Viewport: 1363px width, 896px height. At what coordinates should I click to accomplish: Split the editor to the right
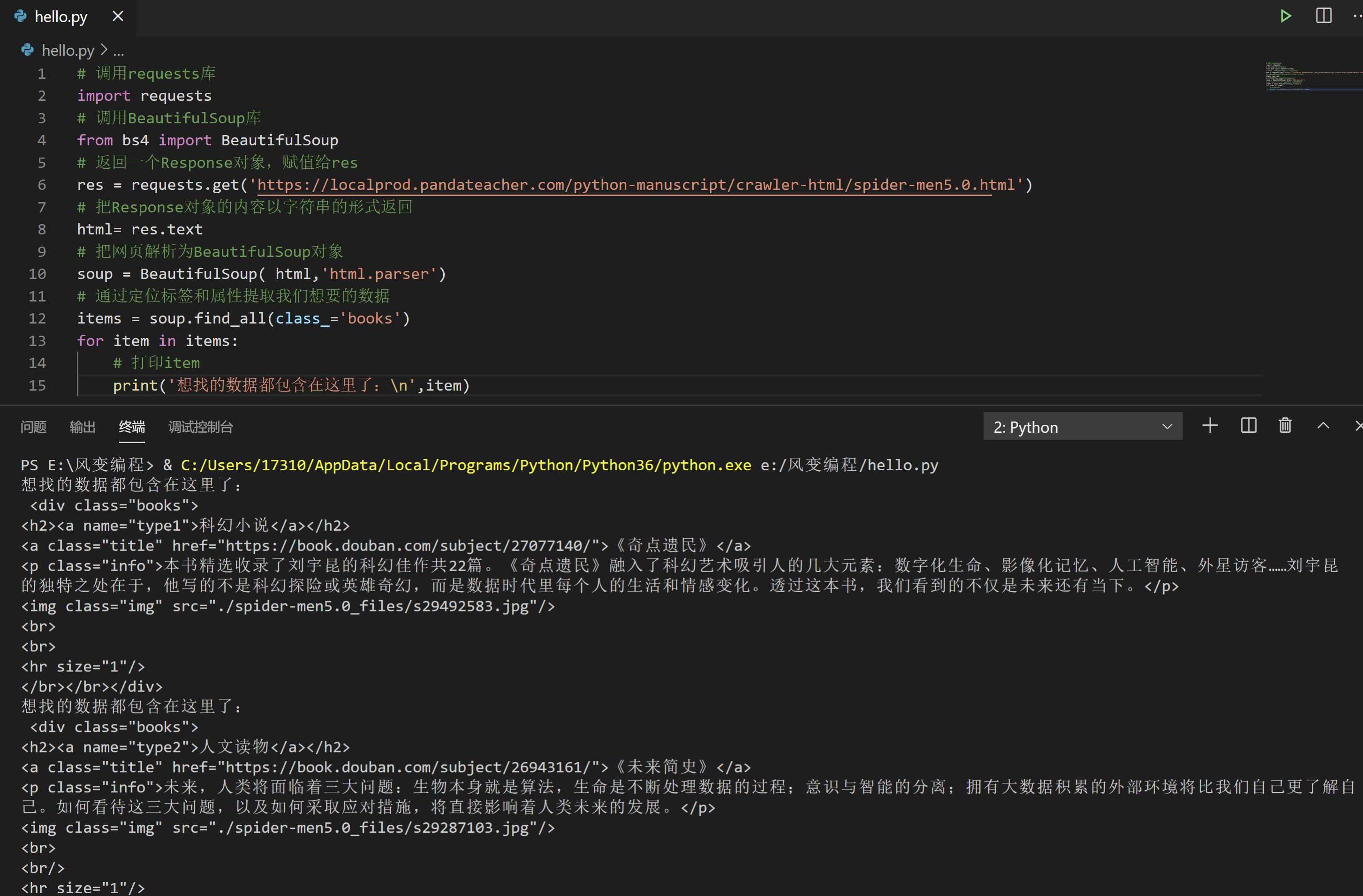[x=1324, y=16]
